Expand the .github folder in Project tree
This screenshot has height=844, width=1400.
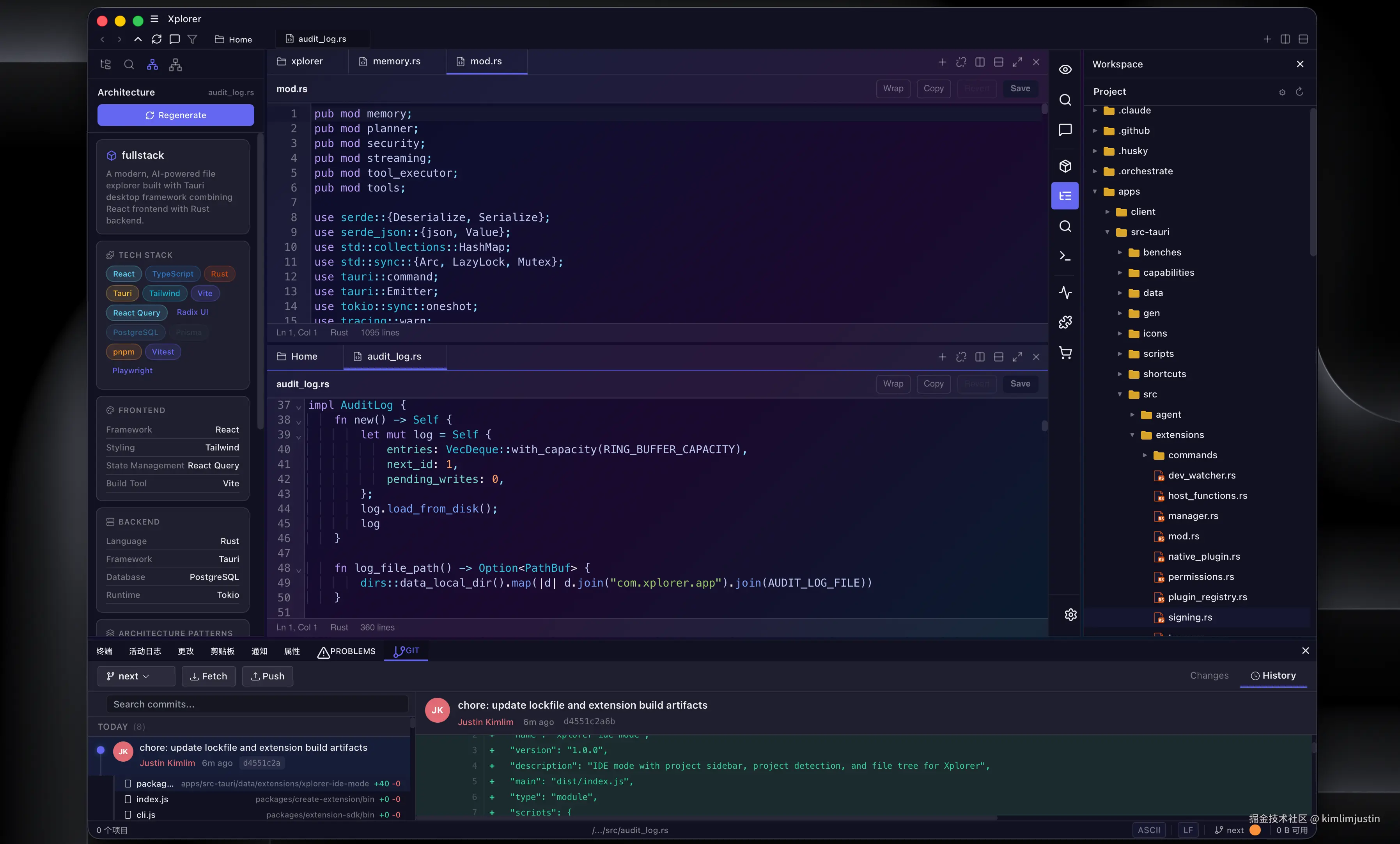1095,130
